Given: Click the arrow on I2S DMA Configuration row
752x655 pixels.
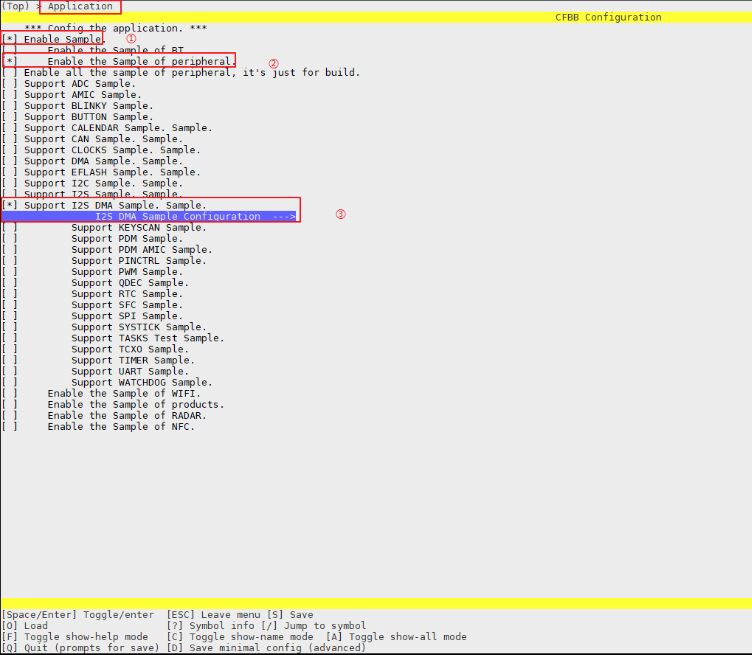Looking at the screenshot, I should (284, 217).
